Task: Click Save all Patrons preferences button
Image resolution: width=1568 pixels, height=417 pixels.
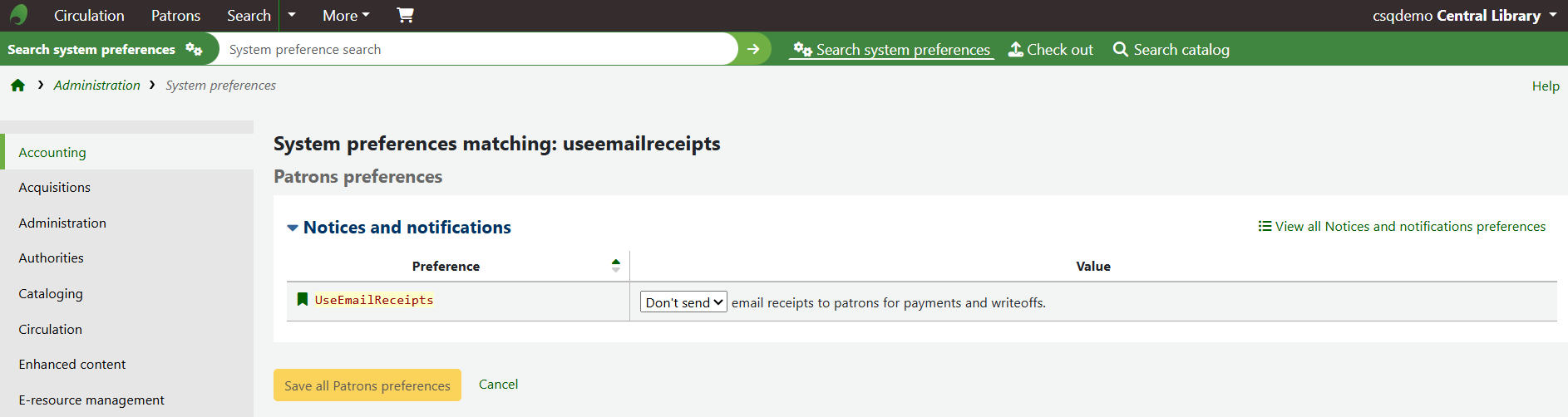Action: 367,385
